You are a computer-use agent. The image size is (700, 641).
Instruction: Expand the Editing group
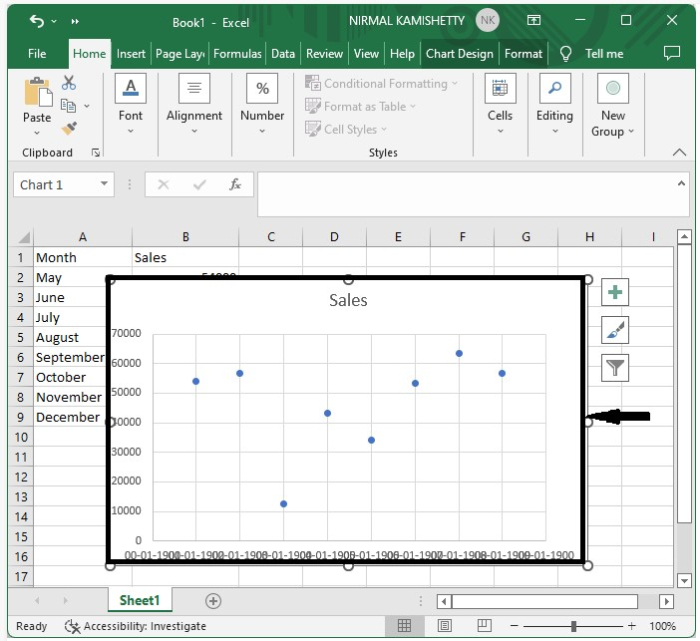point(554,104)
